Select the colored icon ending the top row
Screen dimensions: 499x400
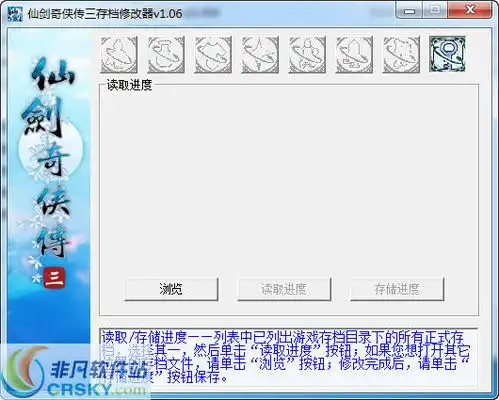[x=447, y=54]
